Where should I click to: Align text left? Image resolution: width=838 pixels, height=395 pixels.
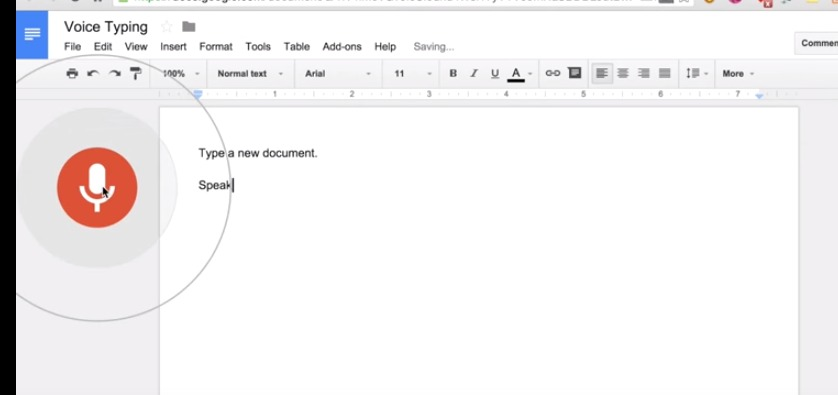[602, 74]
